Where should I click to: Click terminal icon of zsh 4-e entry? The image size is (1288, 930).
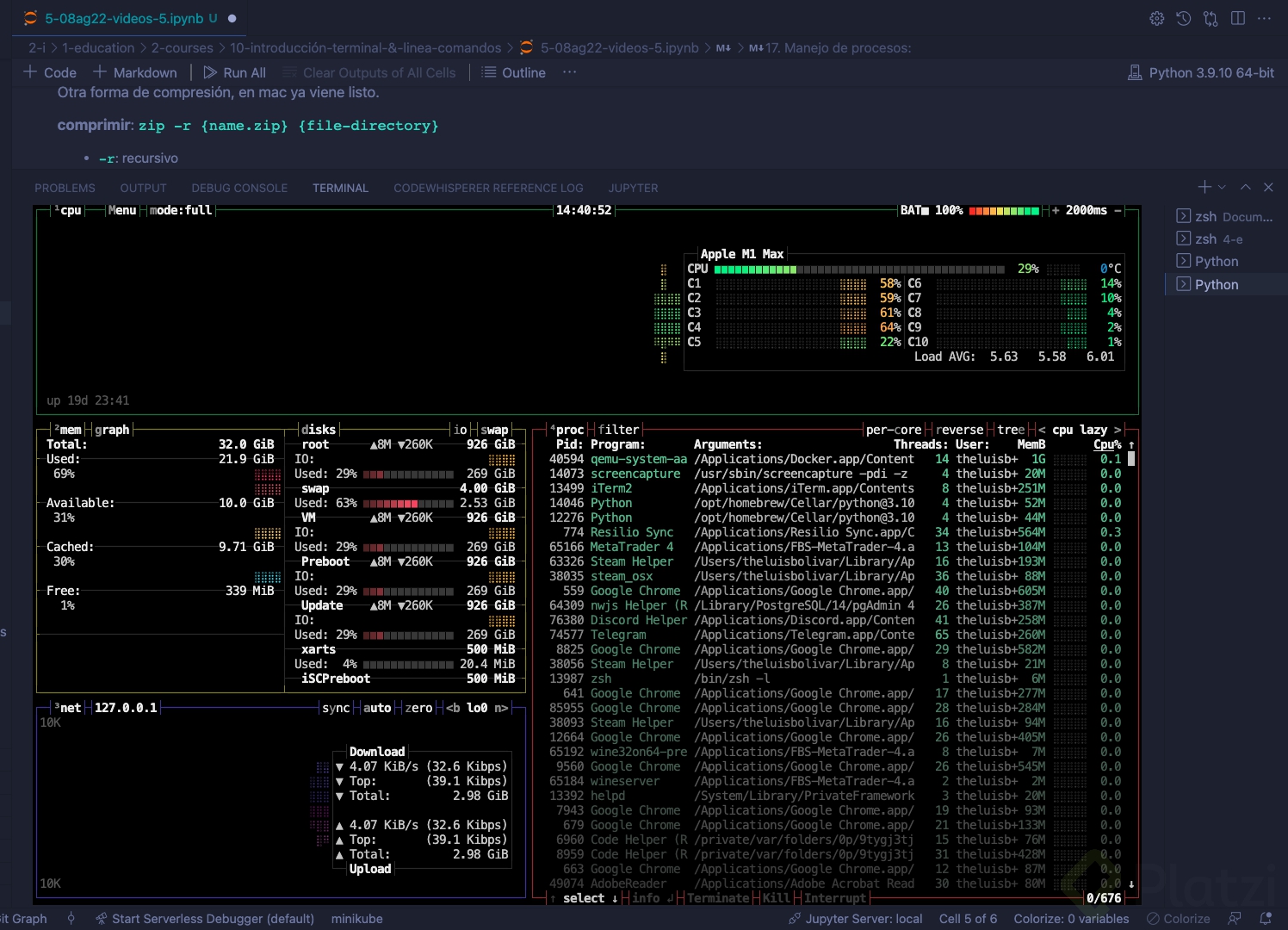coord(1184,239)
